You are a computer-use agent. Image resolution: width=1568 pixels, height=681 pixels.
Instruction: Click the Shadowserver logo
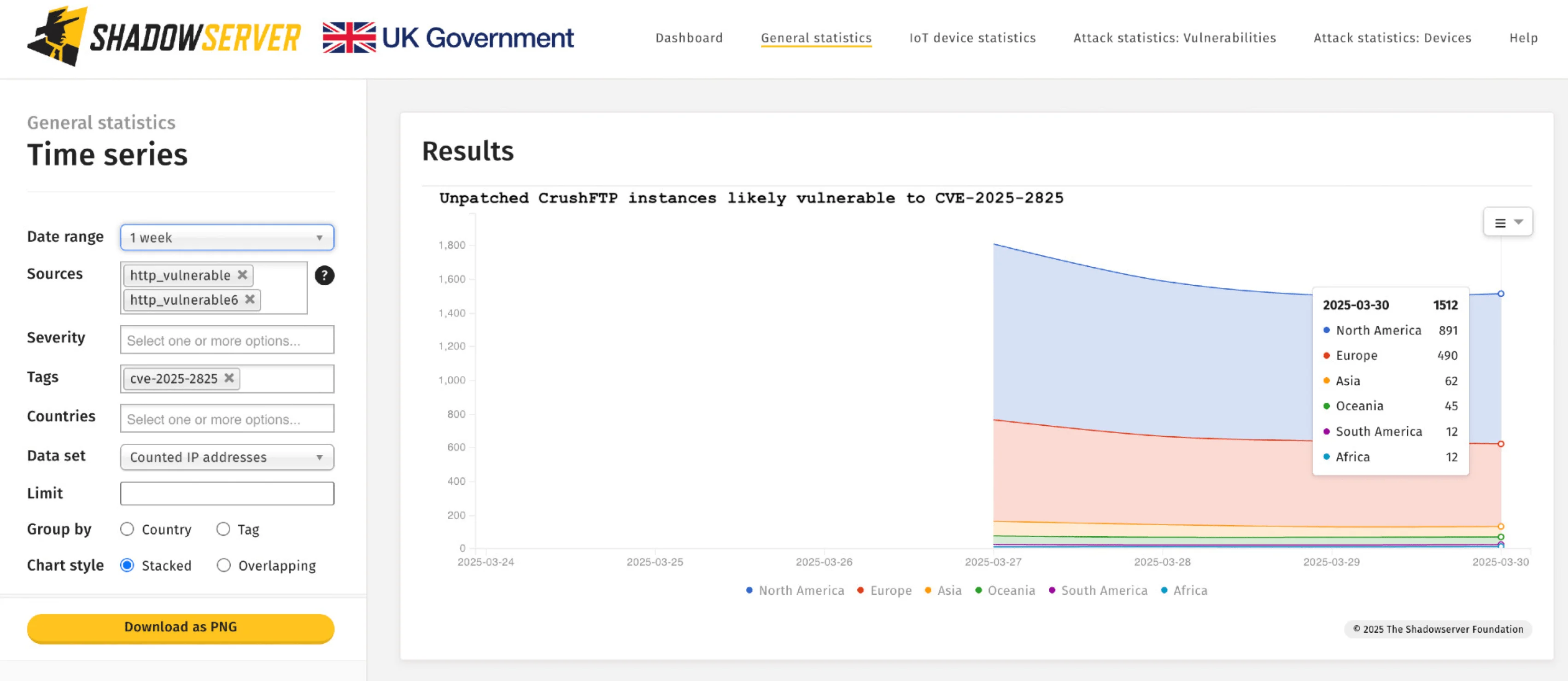point(164,36)
